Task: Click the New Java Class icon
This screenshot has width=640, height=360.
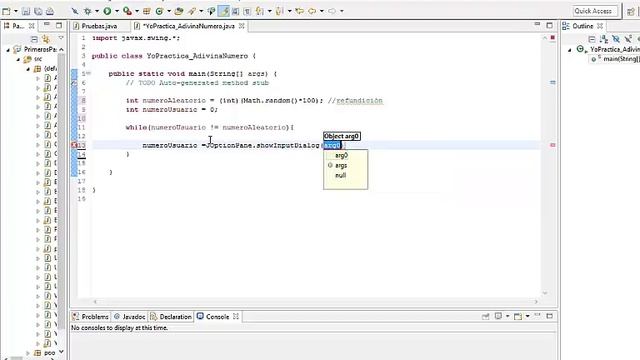Action: point(160,11)
